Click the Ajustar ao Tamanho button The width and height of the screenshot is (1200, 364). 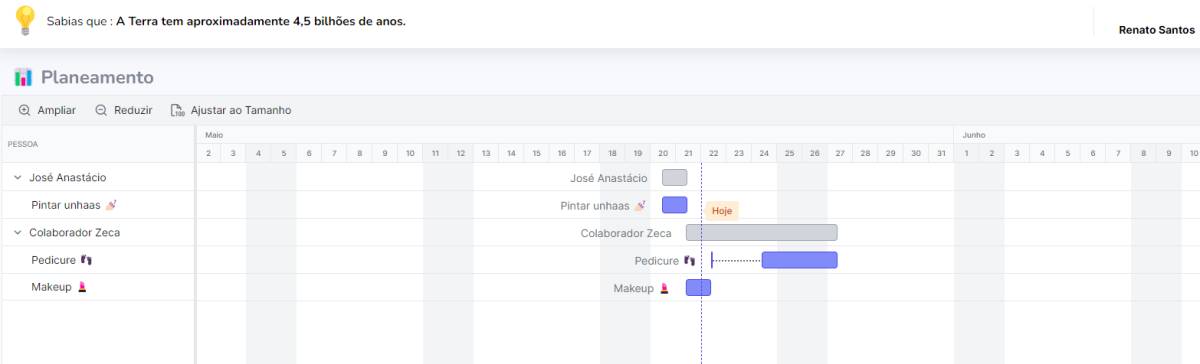pyautogui.click(x=231, y=110)
